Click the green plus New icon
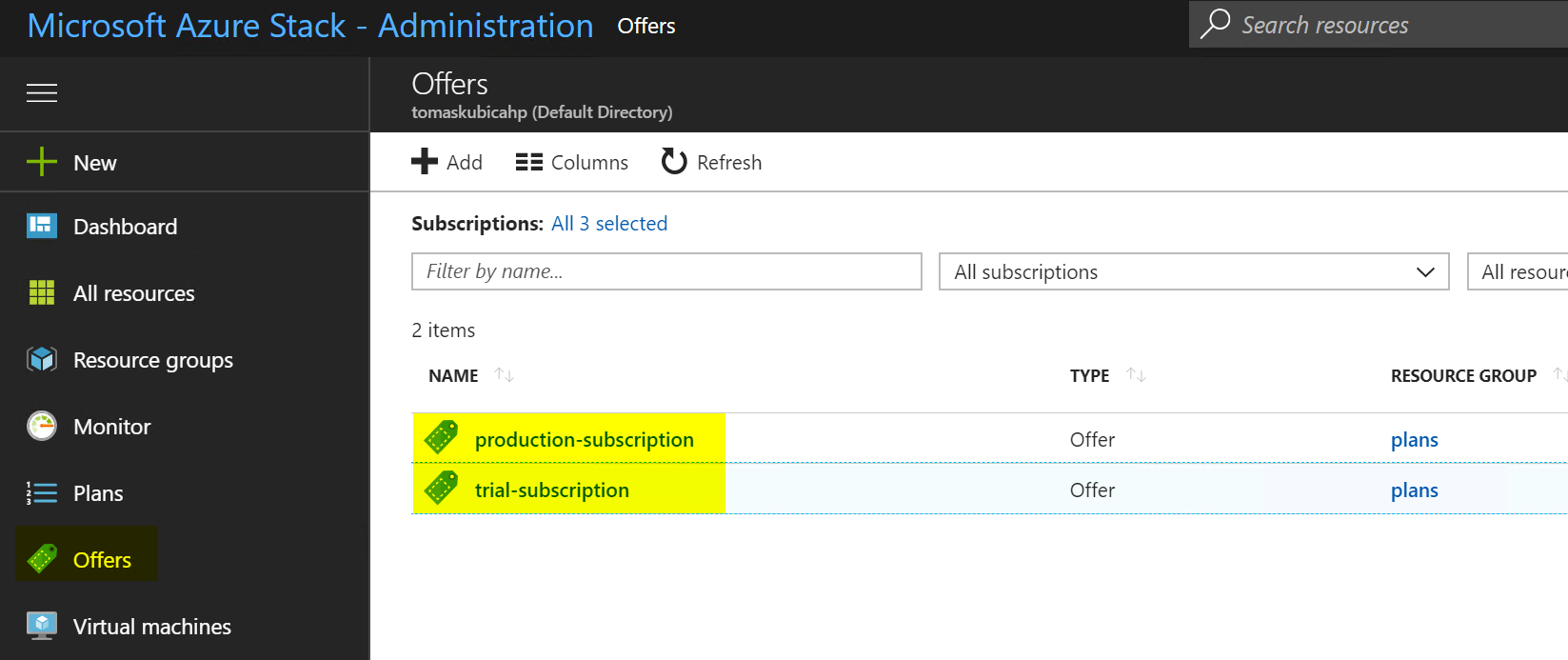This screenshot has height=660, width=1568. pos(42,162)
